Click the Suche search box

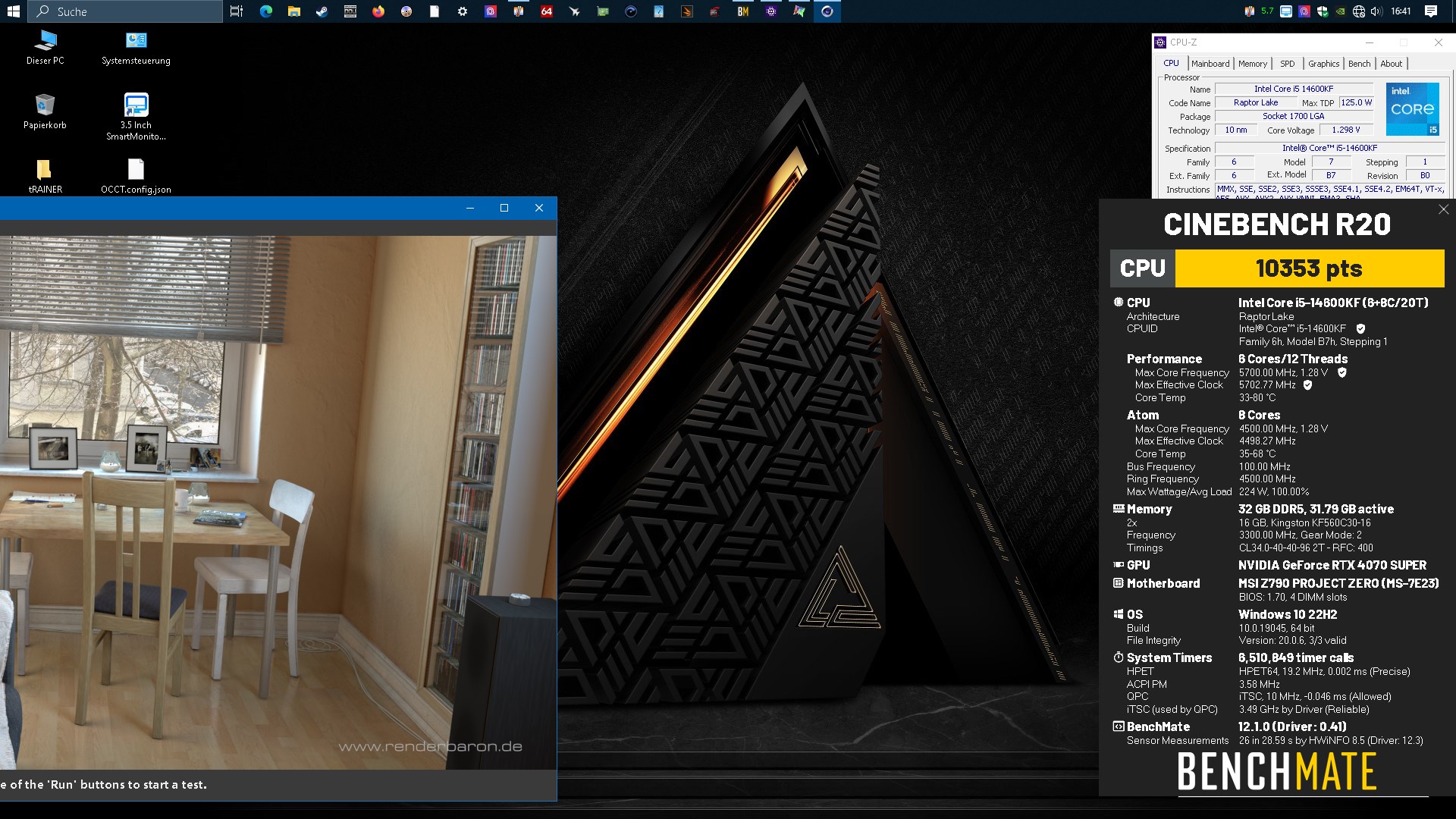[126, 11]
